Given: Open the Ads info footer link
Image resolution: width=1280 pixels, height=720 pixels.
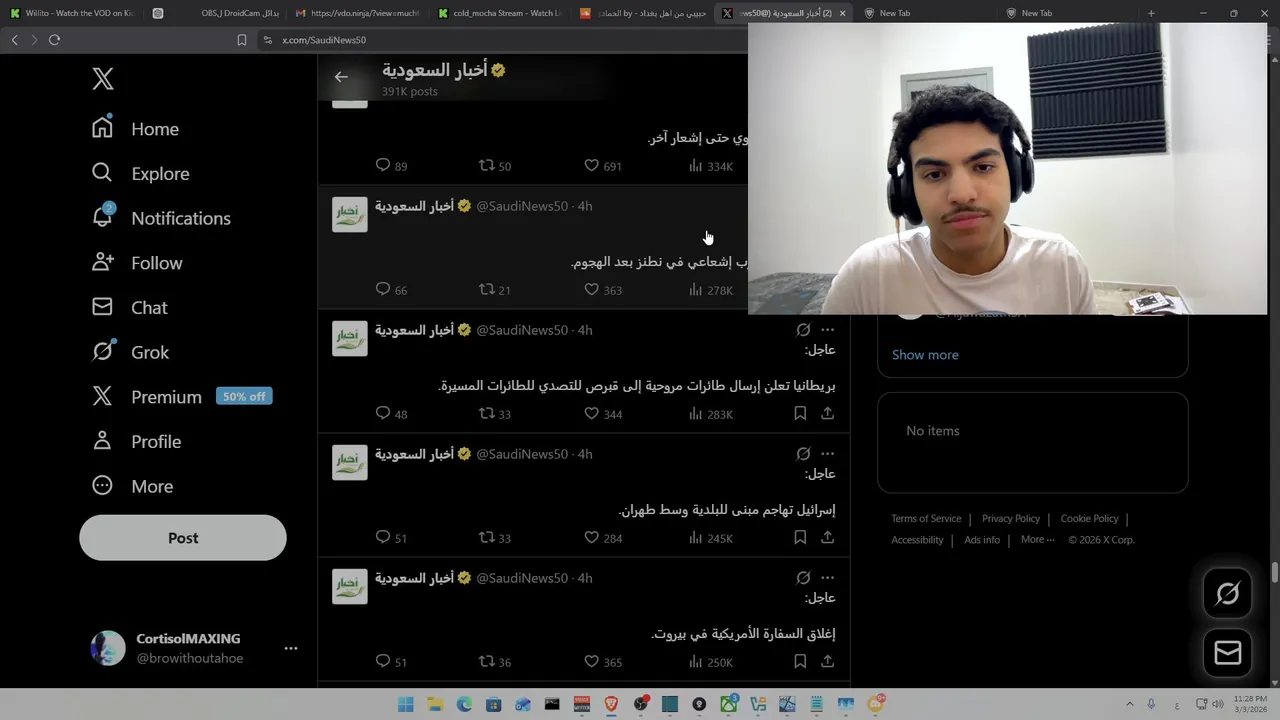Looking at the screenshot, I should pyautogui.click(x=982, y=540).
